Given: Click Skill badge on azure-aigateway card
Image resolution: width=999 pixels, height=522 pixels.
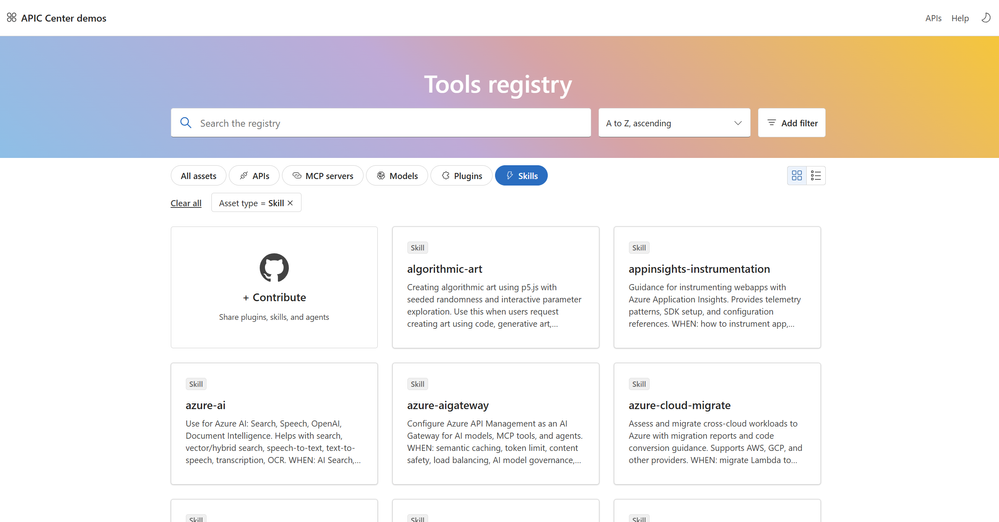Looking at the screenshot, I should click(417, 384).
